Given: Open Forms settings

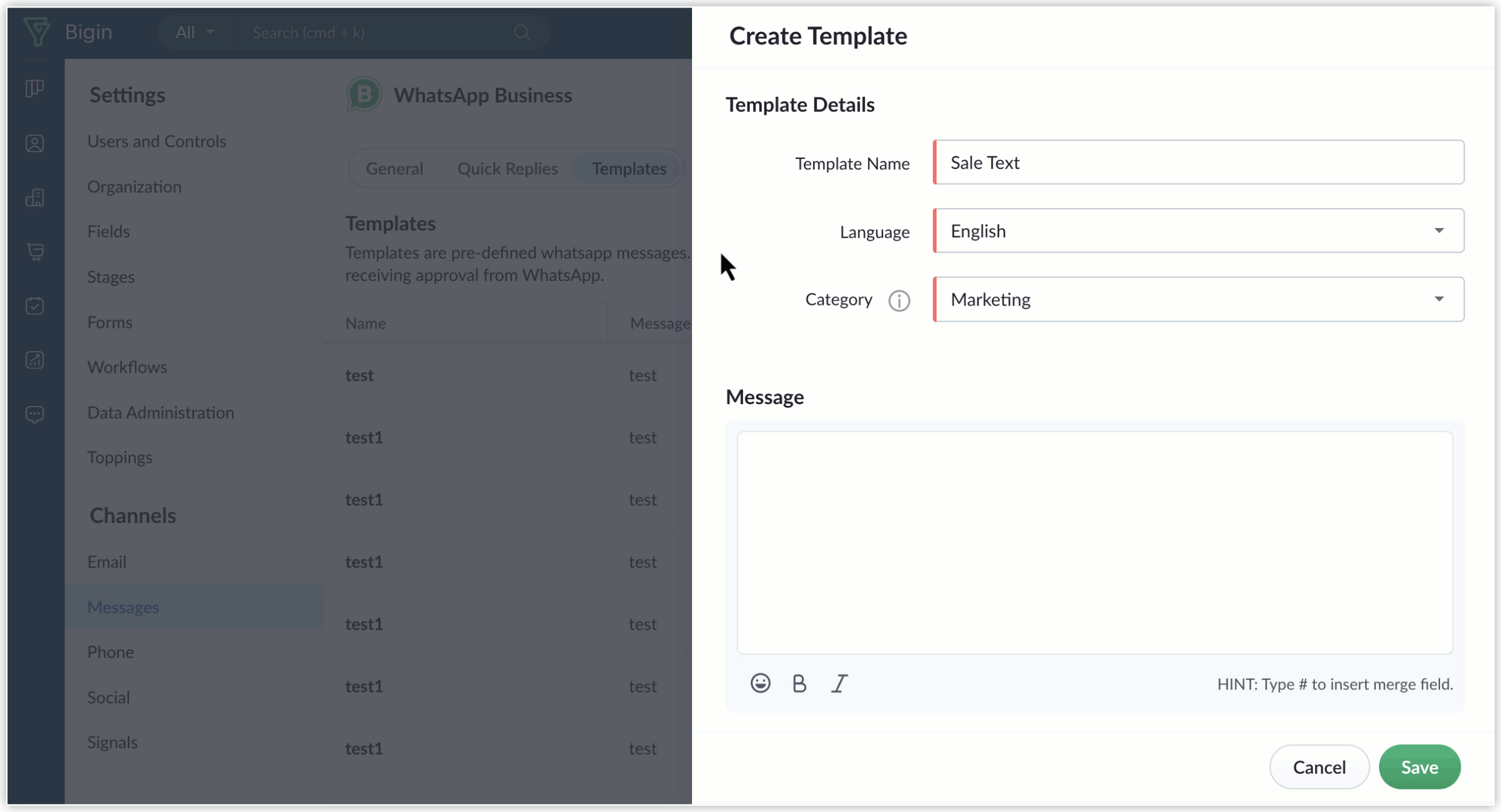Looking at the screenshot, I should point(109,322).
